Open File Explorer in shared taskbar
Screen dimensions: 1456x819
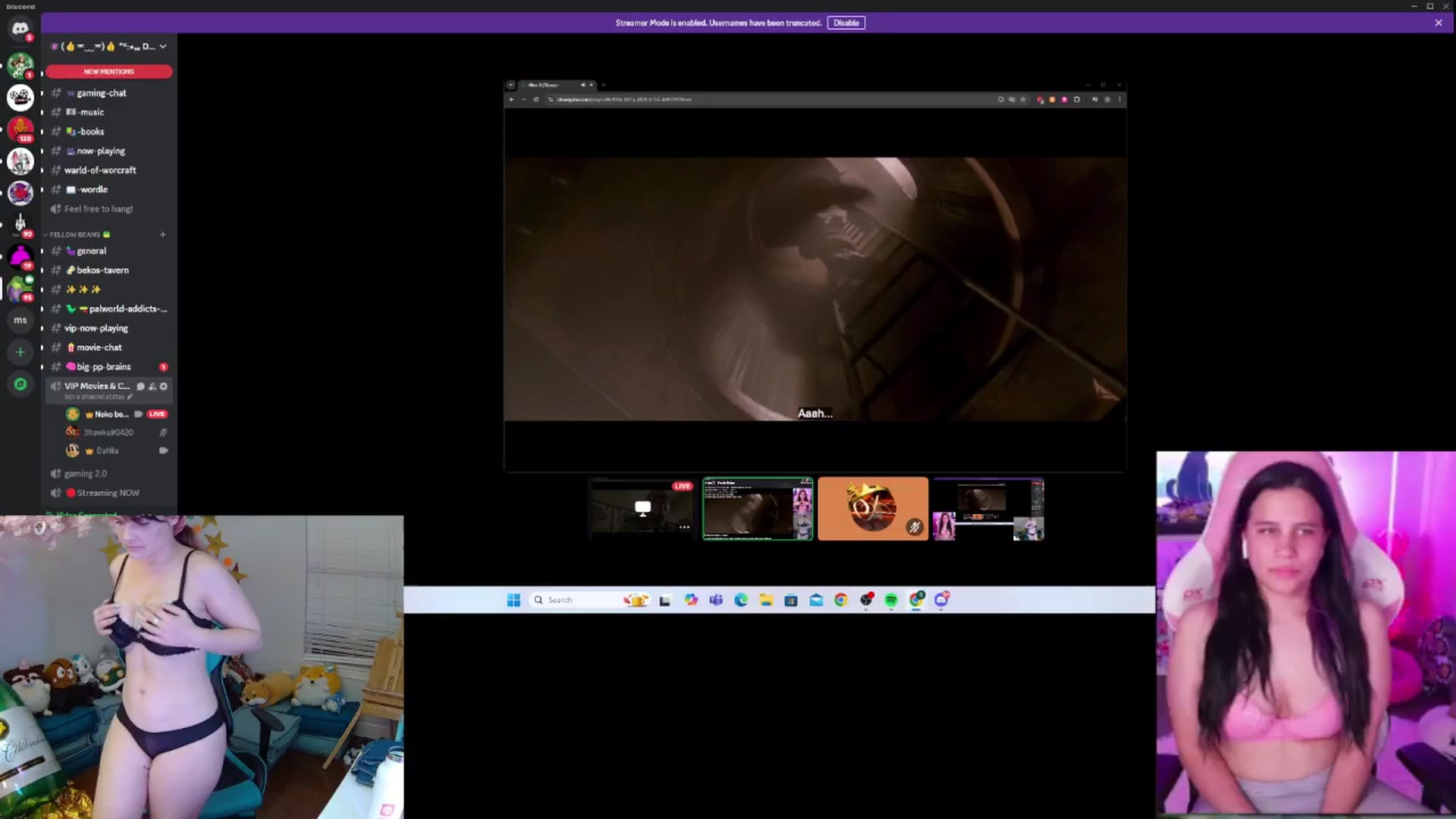tap(766, 600)
